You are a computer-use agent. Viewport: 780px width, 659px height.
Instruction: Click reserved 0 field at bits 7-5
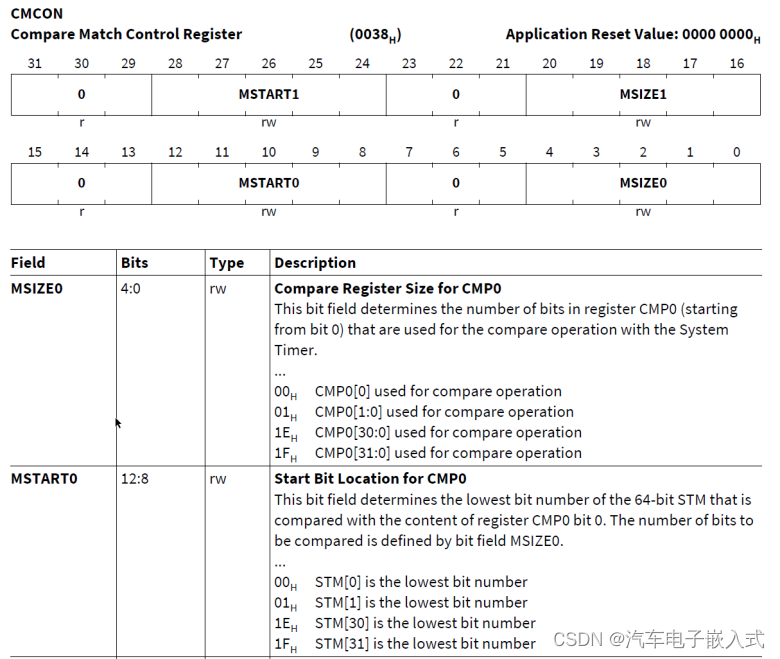coord(456,183)
